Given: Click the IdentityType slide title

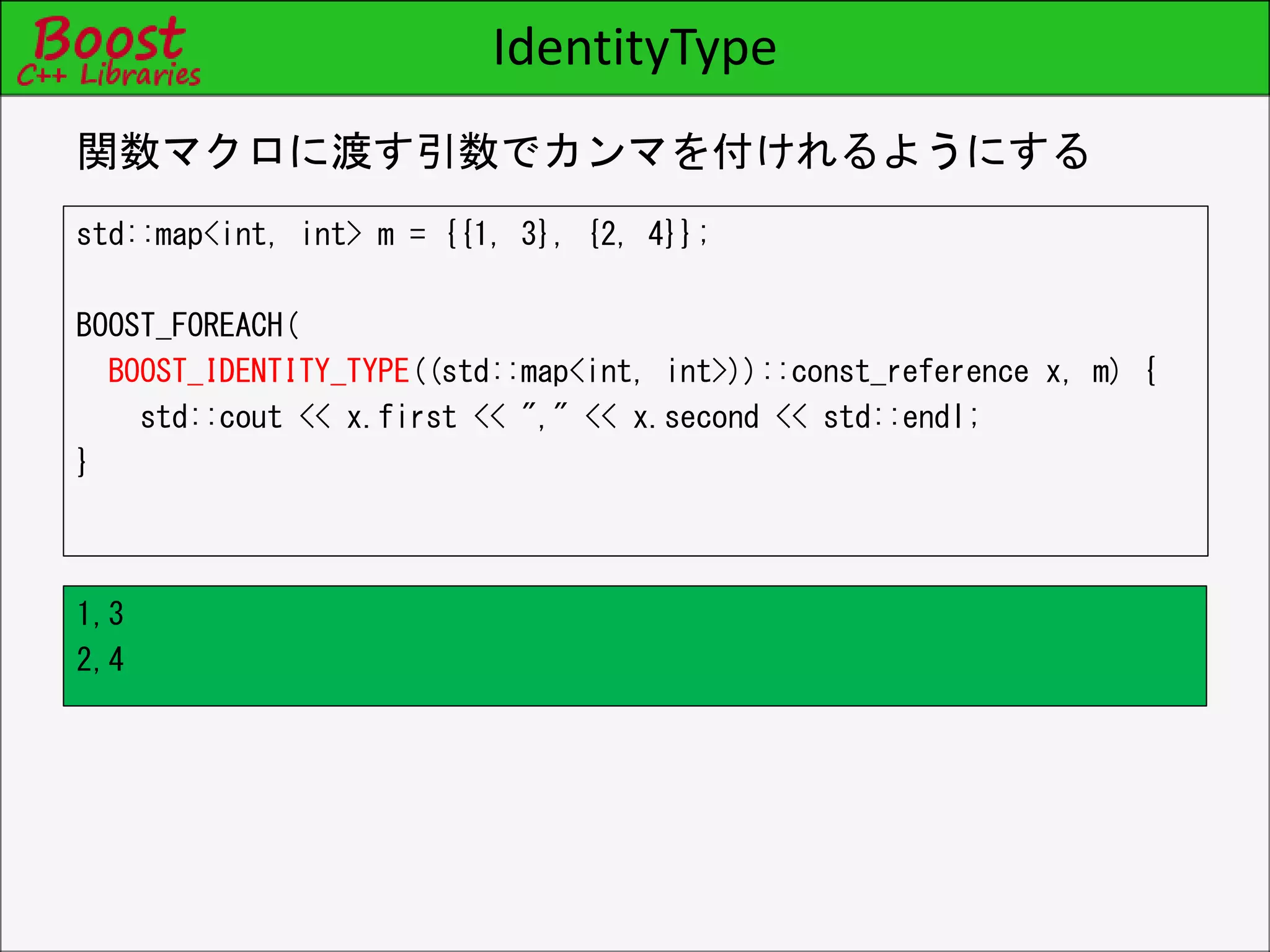Looking at the screenshot, I should coord(634,48).
